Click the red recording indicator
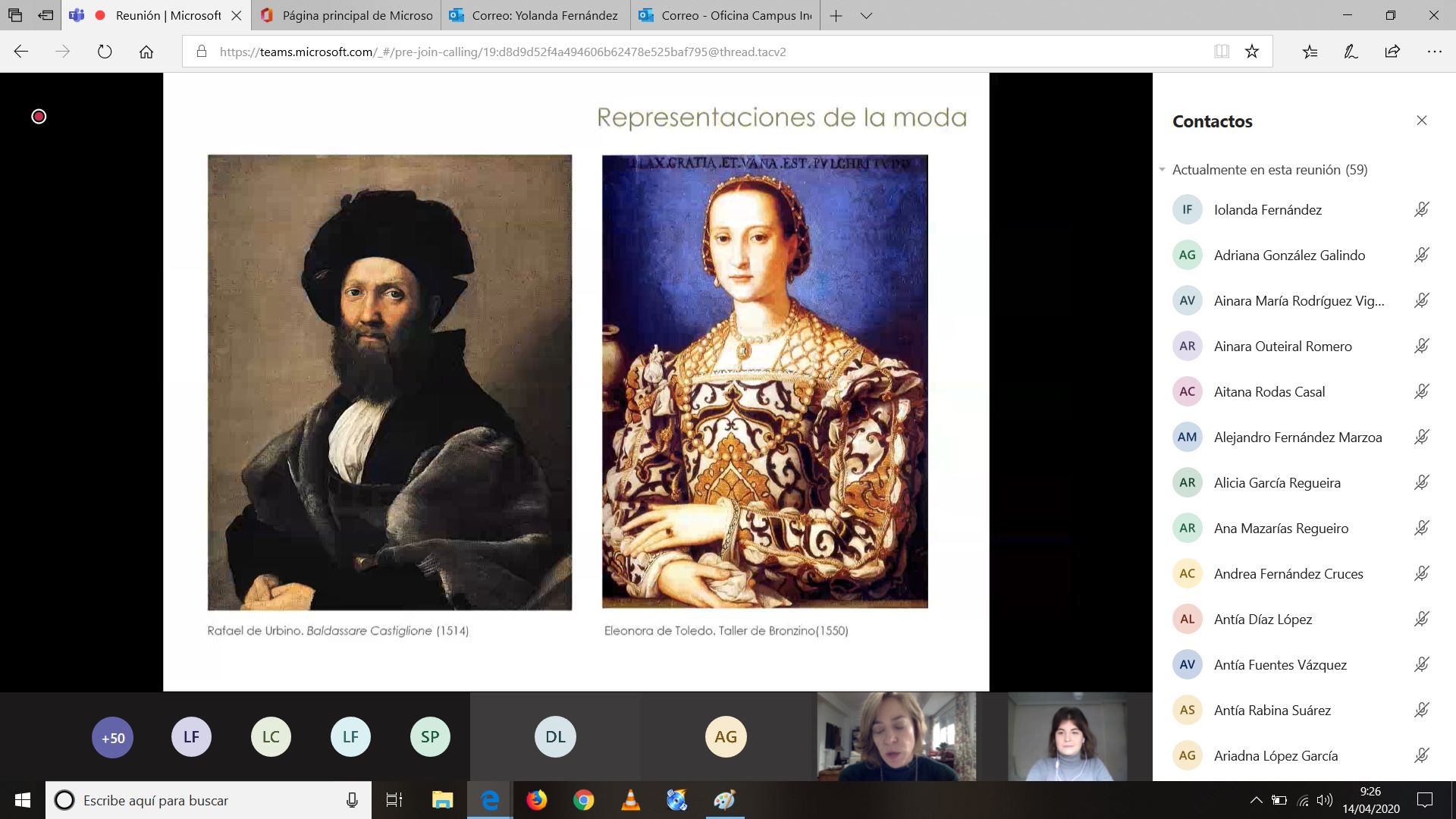 [x=39, y=116]
